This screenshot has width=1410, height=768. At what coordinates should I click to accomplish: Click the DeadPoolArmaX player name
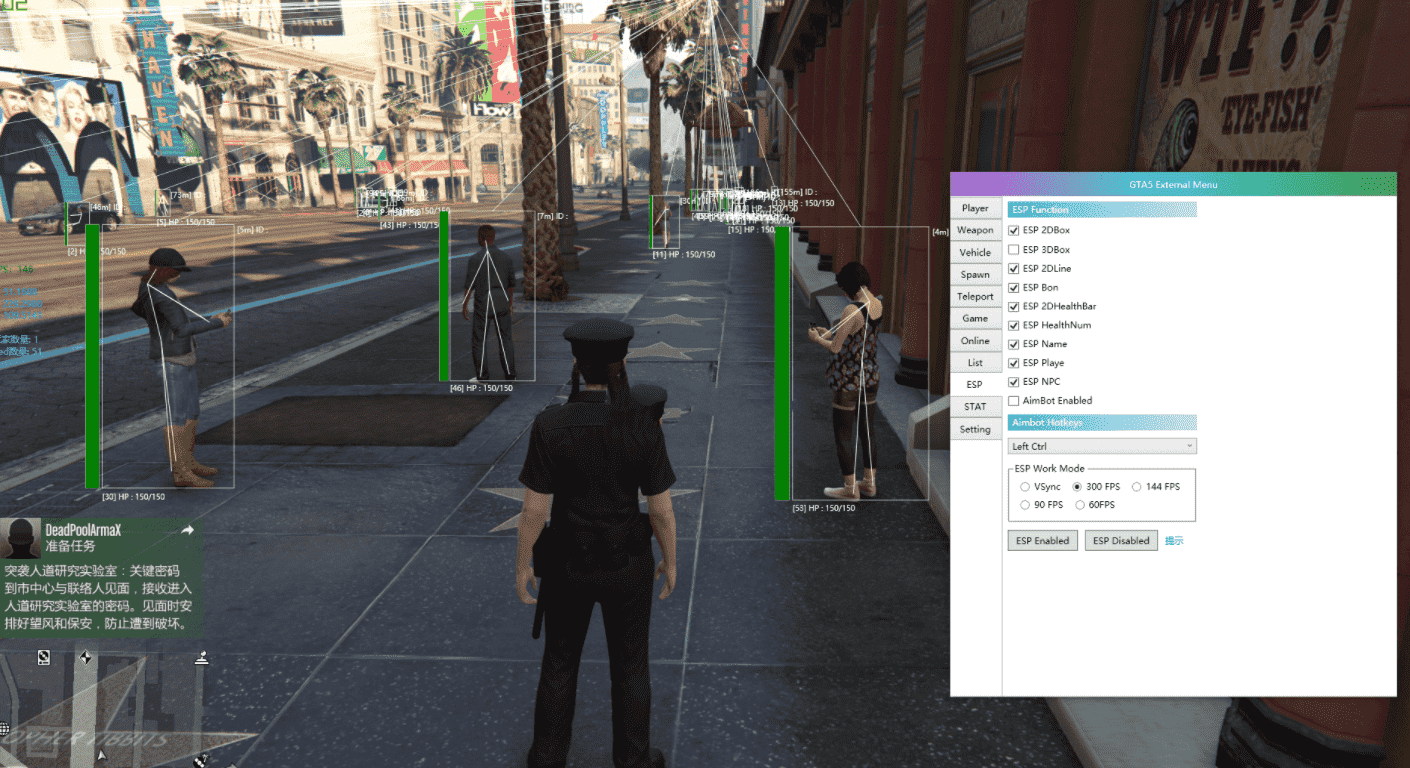point(83,530)
